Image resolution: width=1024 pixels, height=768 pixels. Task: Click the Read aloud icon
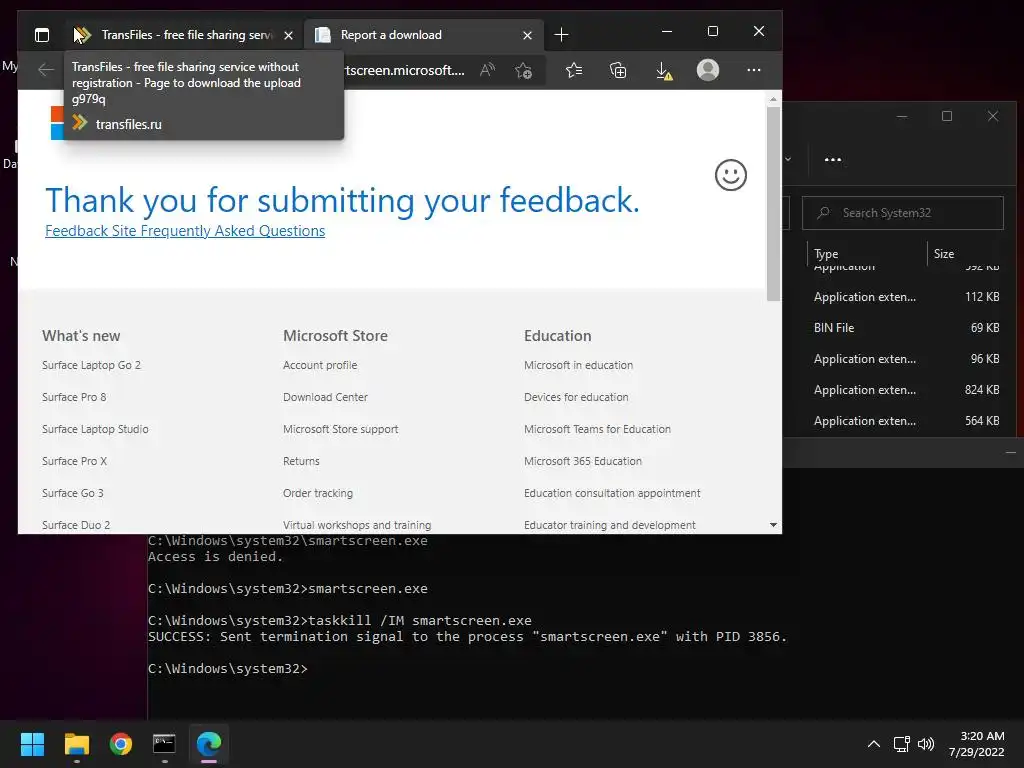coord(487,70)
